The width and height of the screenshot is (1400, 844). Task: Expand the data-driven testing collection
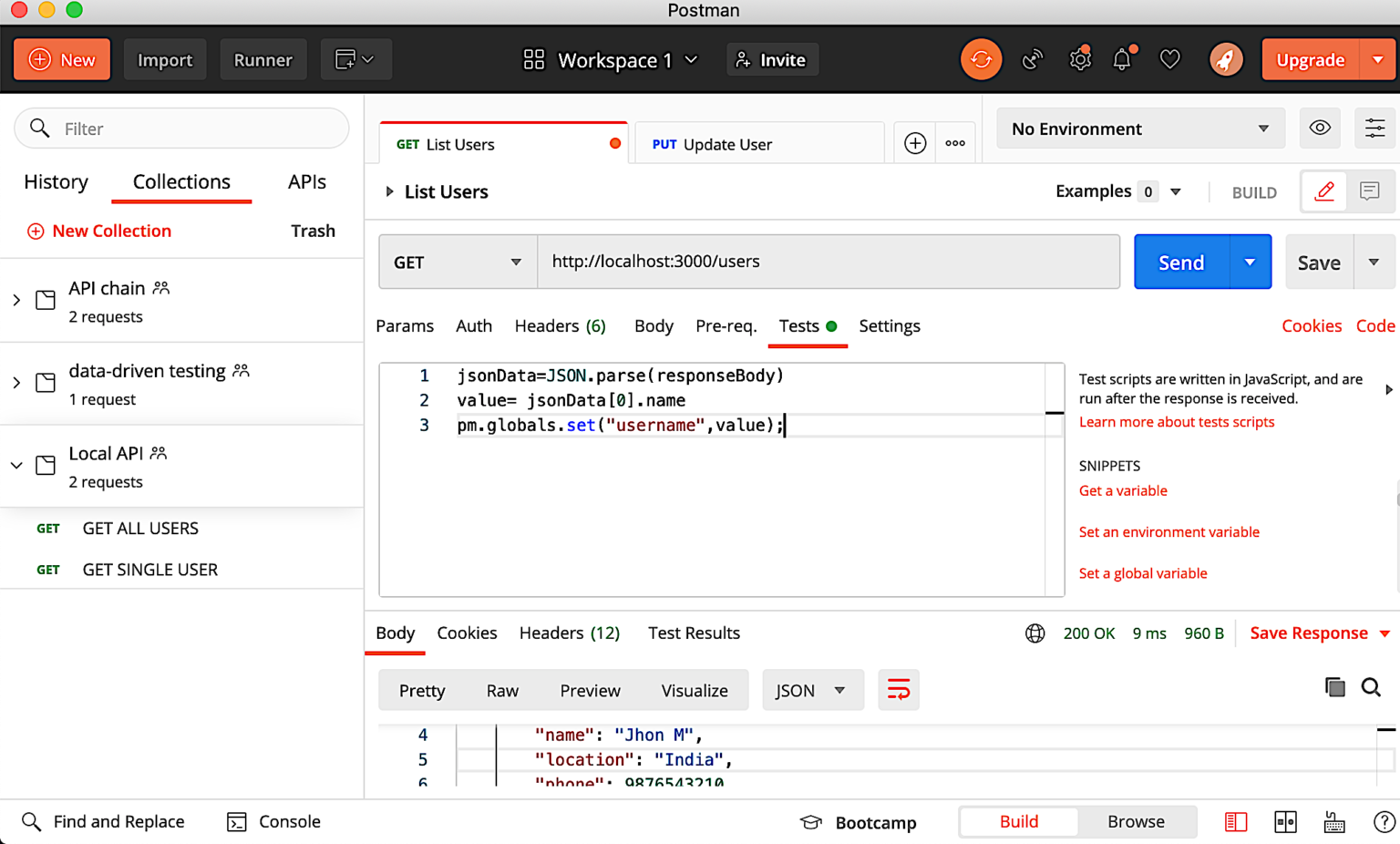coord(16,383)
